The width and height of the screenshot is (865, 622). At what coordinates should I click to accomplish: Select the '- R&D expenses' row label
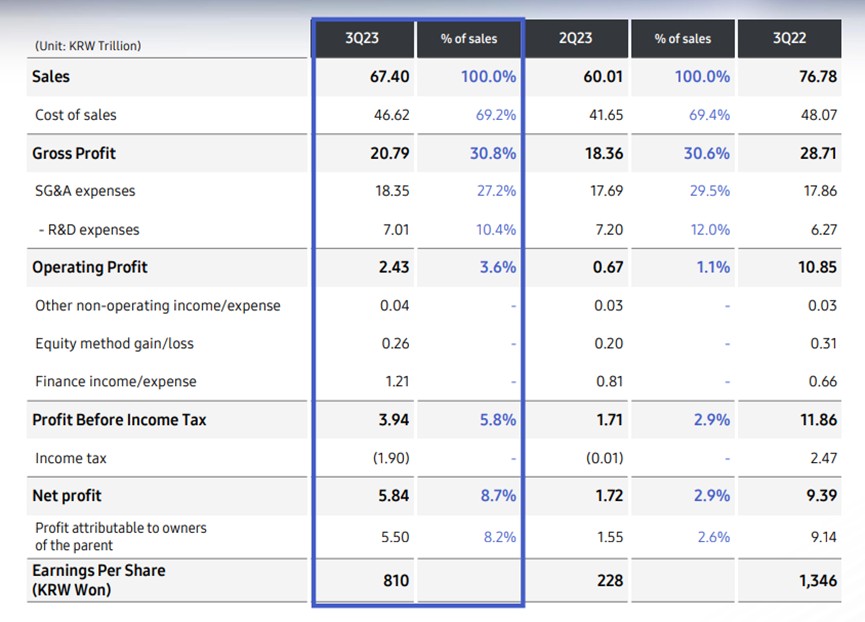tap(87, 229)
